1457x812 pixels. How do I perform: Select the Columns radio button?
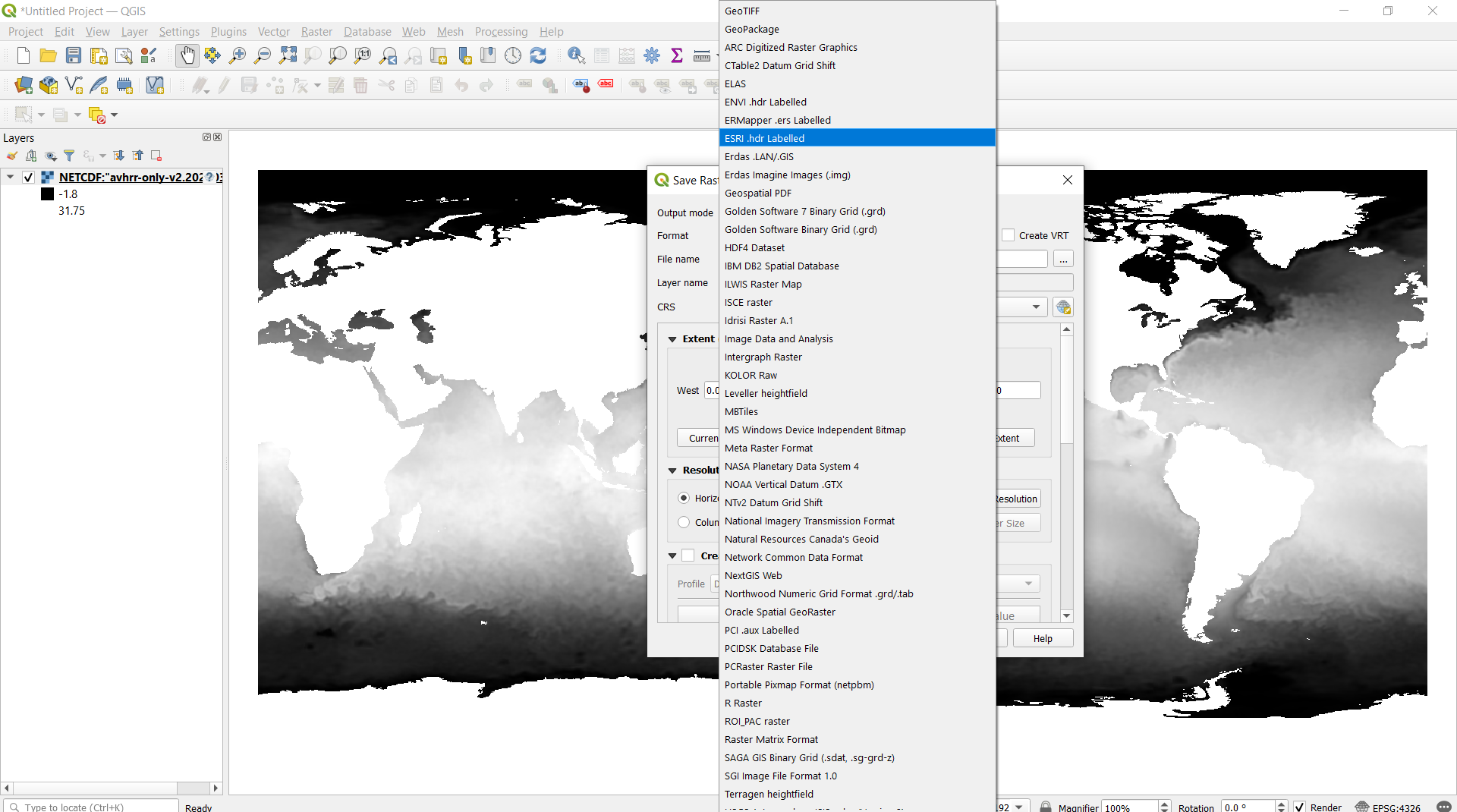684,522
